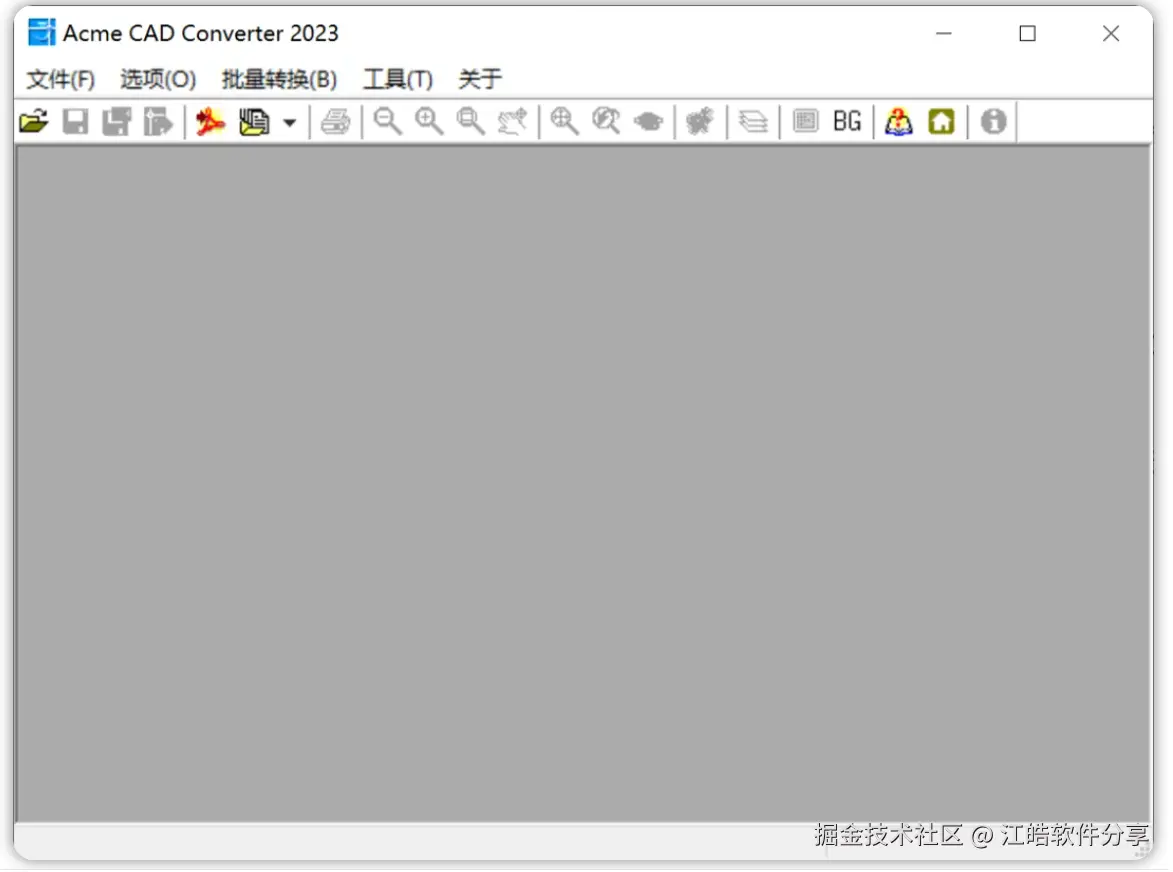1173x872 pixels.
Task: Open the 文件(F) menu
Action: pyautogui.click(x=61, y=79)
